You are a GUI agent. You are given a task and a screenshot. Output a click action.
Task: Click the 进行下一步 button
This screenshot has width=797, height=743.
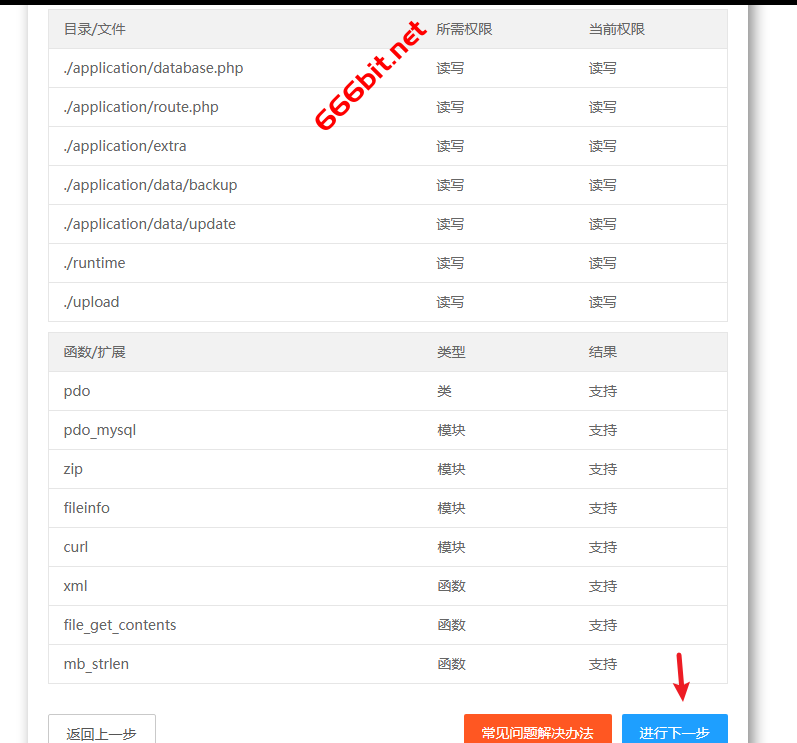[674, 730]
